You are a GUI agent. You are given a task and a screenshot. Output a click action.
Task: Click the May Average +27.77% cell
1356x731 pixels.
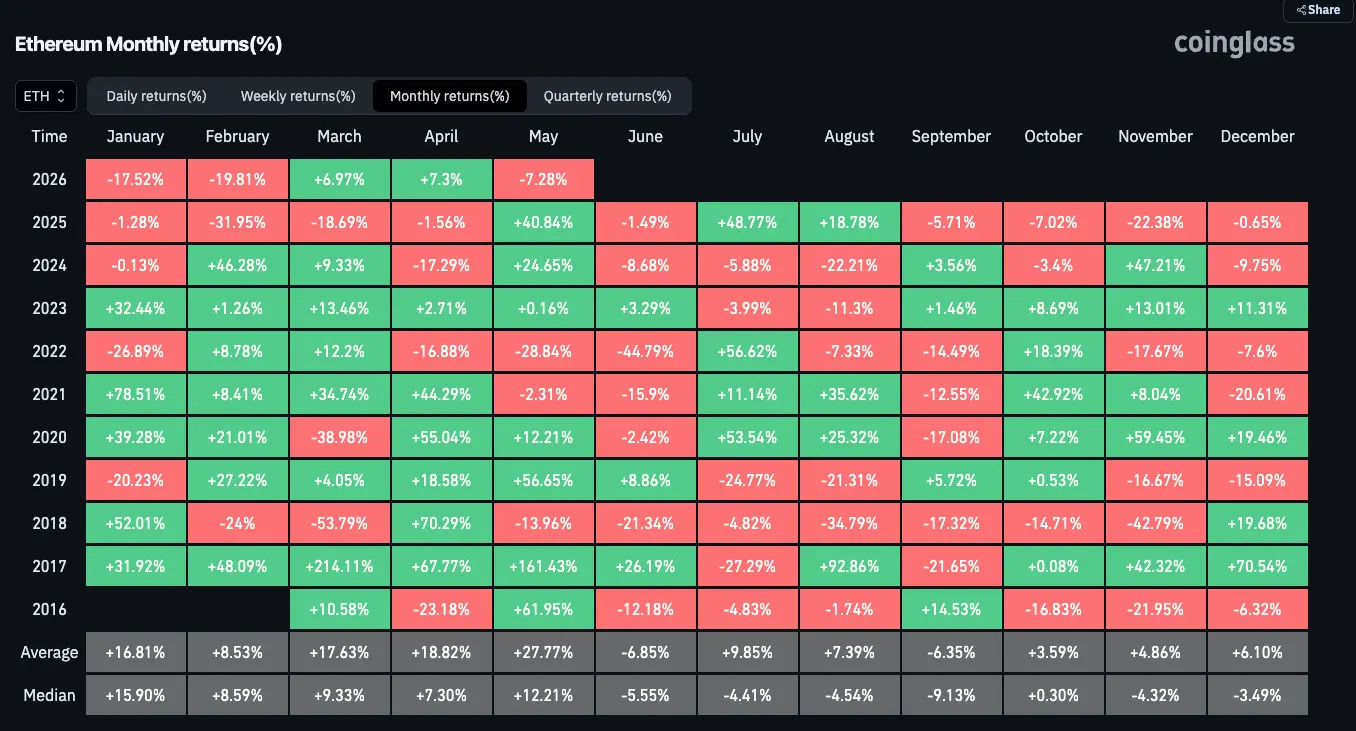click(543, 652)
